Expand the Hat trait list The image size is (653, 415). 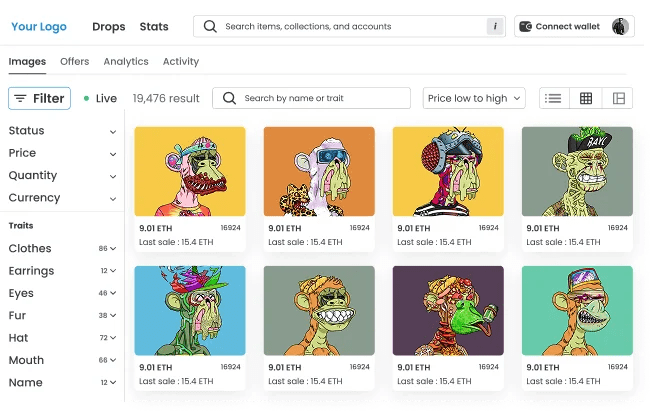pyautogui.click(x=62, y=338)
